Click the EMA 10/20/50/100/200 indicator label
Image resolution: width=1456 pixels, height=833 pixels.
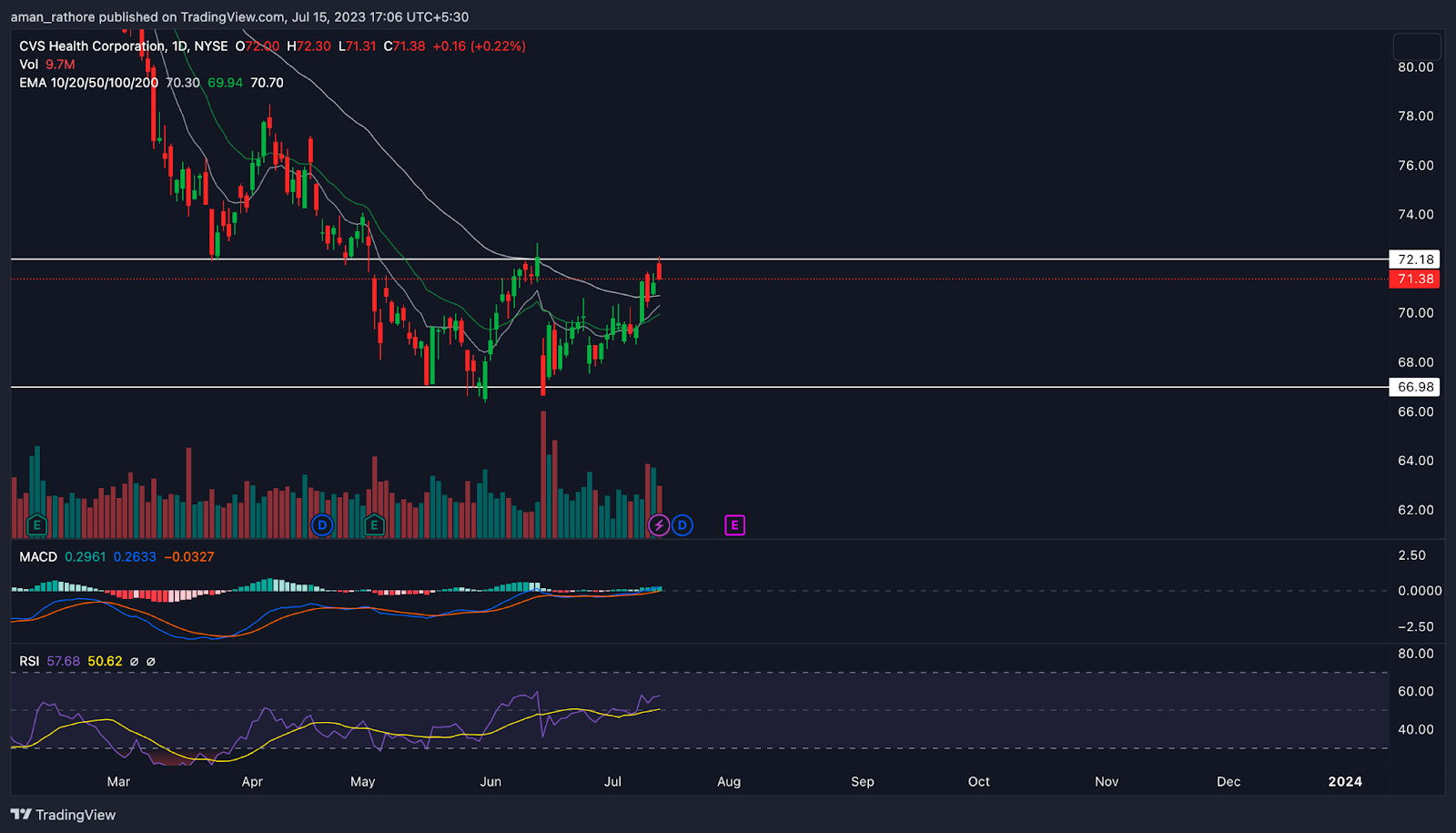point(88,83)
